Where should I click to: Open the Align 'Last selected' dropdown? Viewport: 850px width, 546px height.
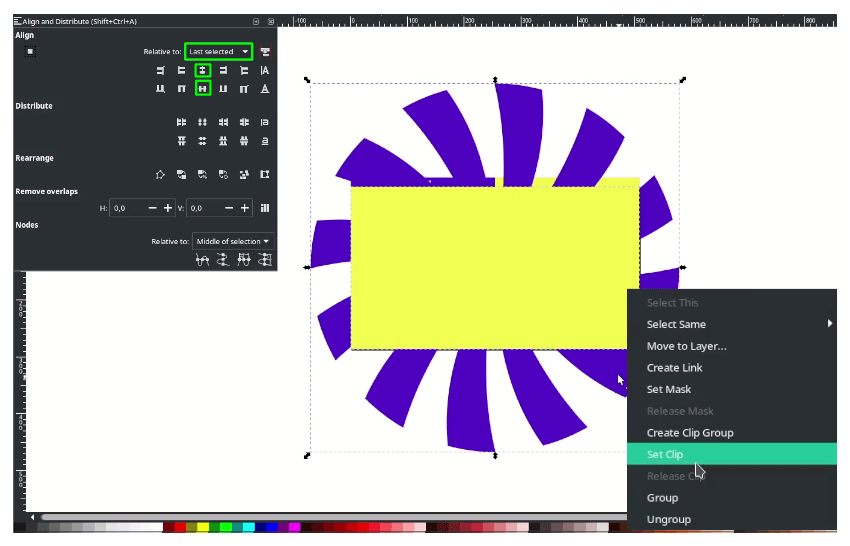pos(218,52)
